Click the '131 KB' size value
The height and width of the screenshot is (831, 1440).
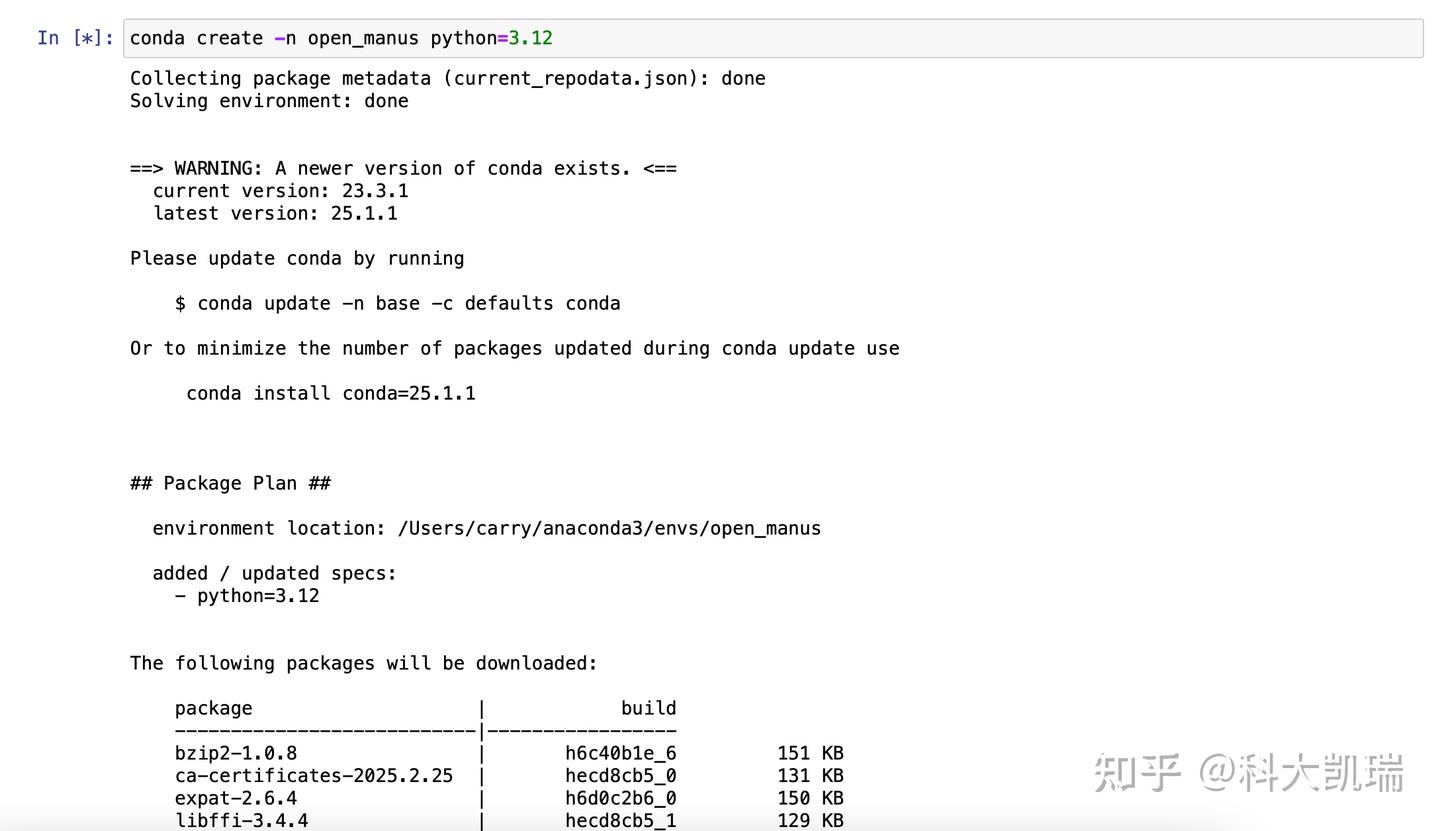point(811,776)
